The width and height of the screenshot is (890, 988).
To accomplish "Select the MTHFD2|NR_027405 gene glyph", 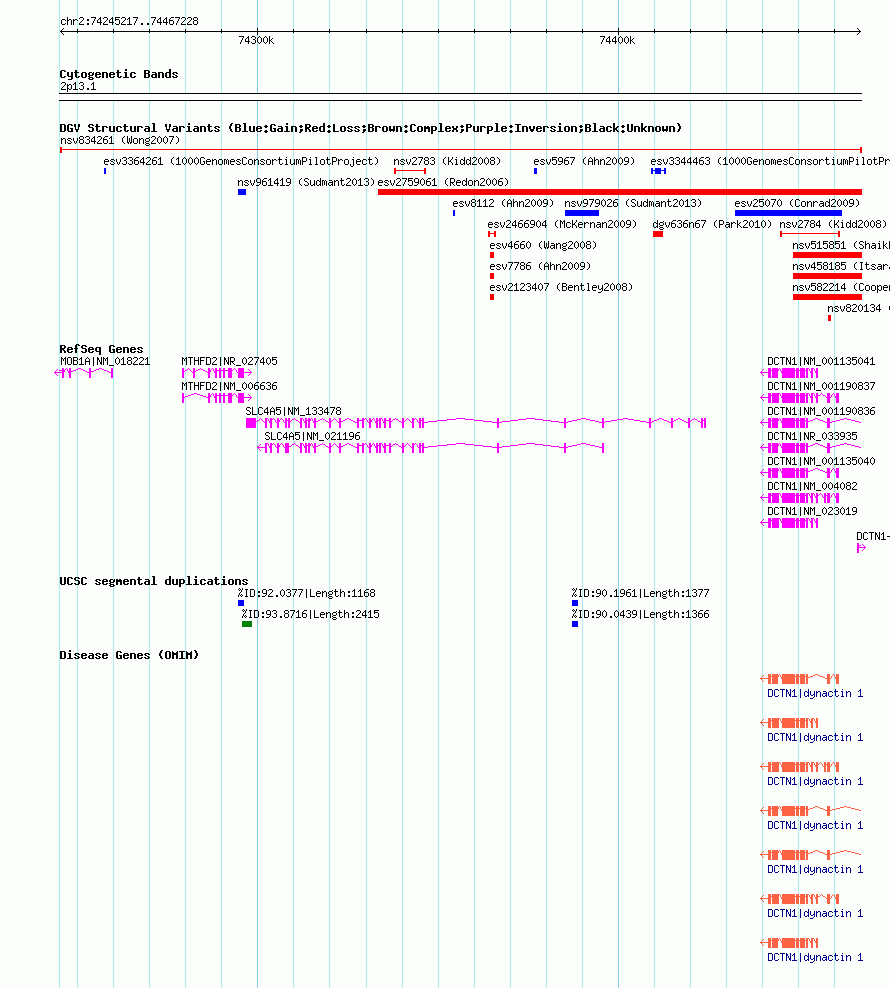I will pyautogui.click(x=217, y=373).
